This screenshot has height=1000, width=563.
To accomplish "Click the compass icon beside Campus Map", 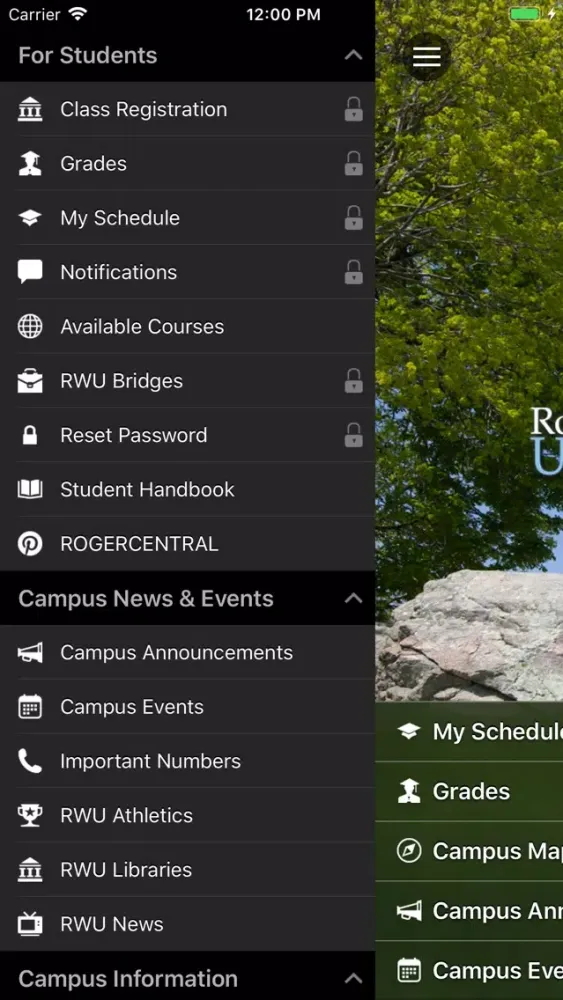I will click(x=409, y=851).
